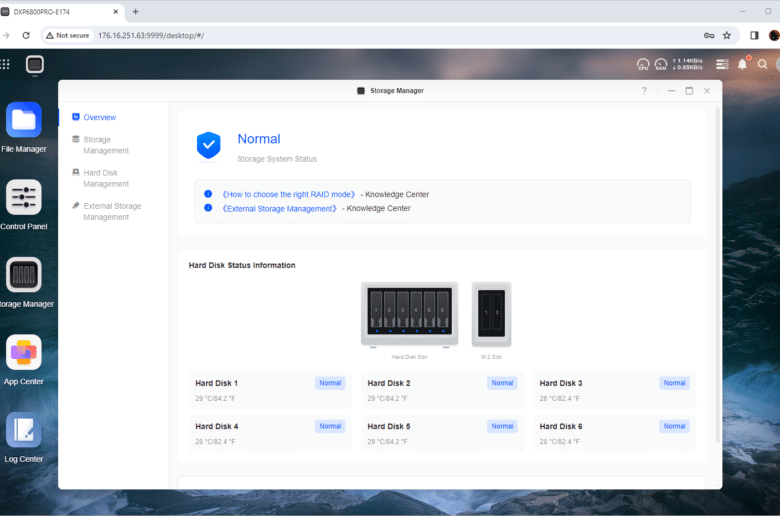Click the Hard Disk Status Information heading
Image resolution: width=780 pixels, height=516 pixels.
coord(242,265)
